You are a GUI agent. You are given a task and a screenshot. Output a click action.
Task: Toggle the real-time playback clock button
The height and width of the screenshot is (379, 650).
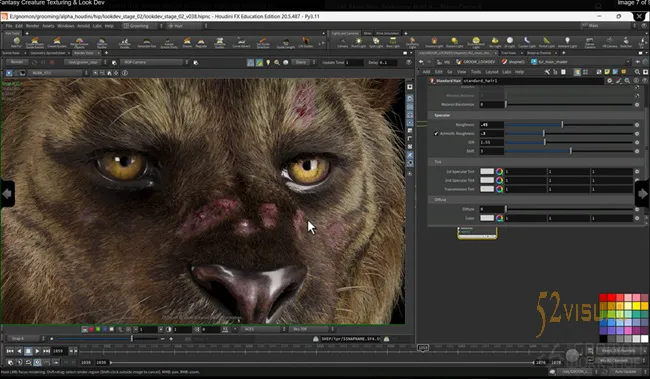pyautogui.click(x=37, y=362)
